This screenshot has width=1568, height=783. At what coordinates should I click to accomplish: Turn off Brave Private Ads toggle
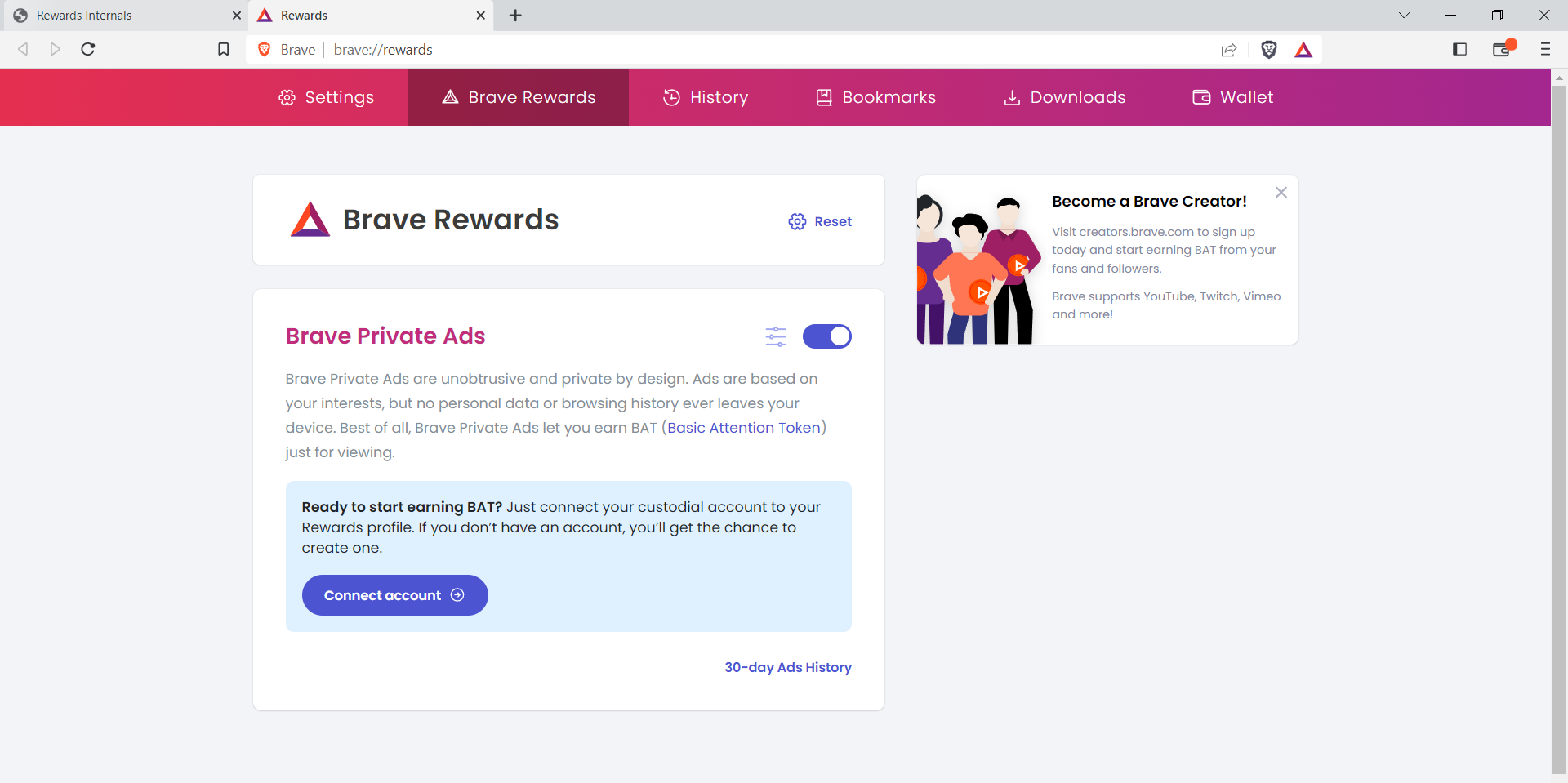(x=827, y=336)
